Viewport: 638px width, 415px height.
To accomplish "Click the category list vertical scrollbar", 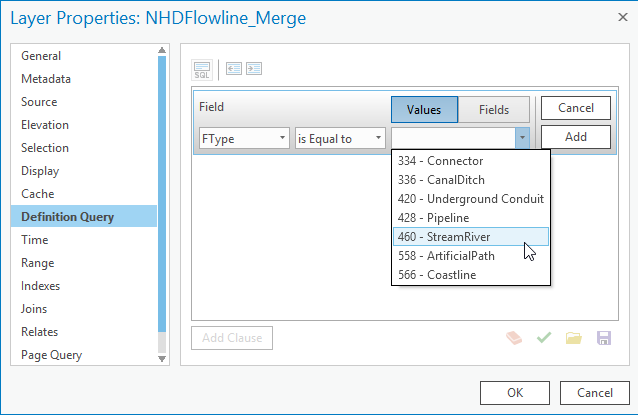I will tap(163, 200).
